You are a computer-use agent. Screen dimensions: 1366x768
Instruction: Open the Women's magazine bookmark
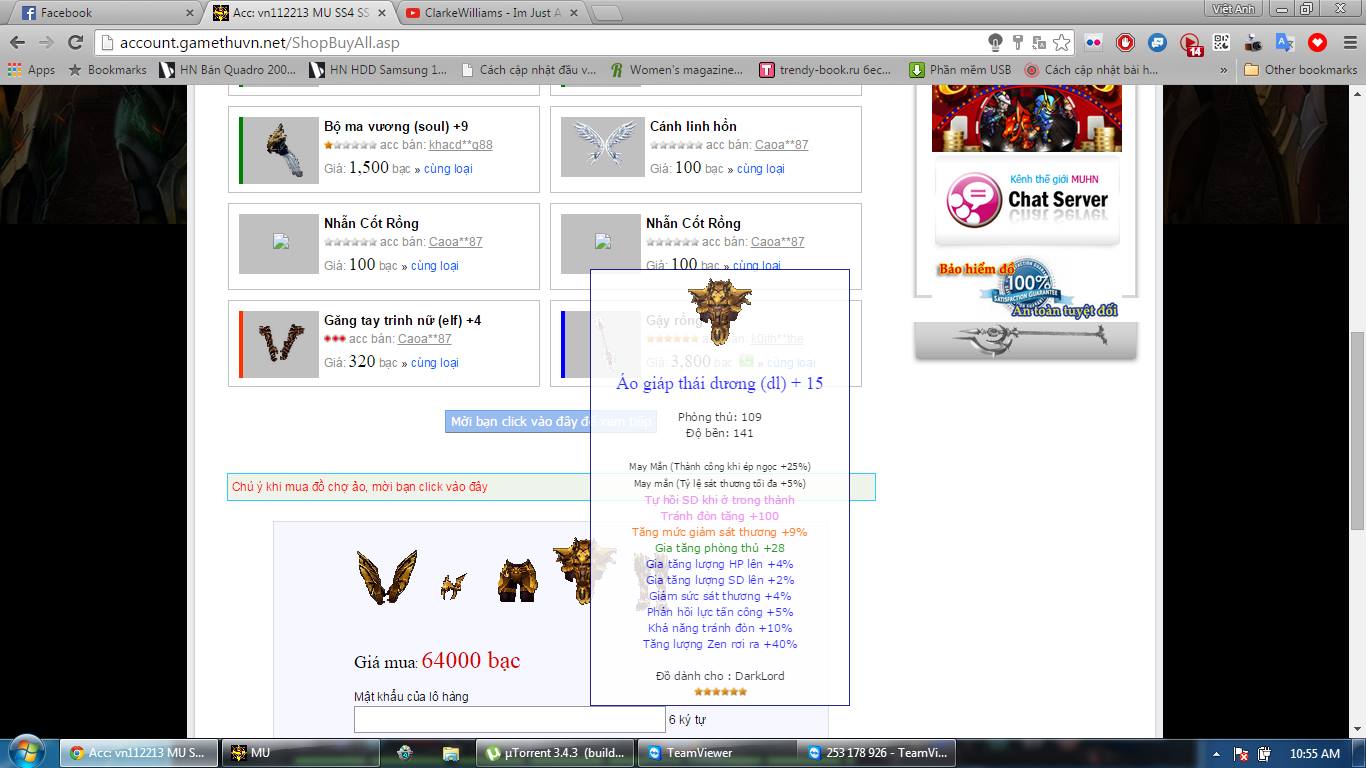(x=677, y=70)
